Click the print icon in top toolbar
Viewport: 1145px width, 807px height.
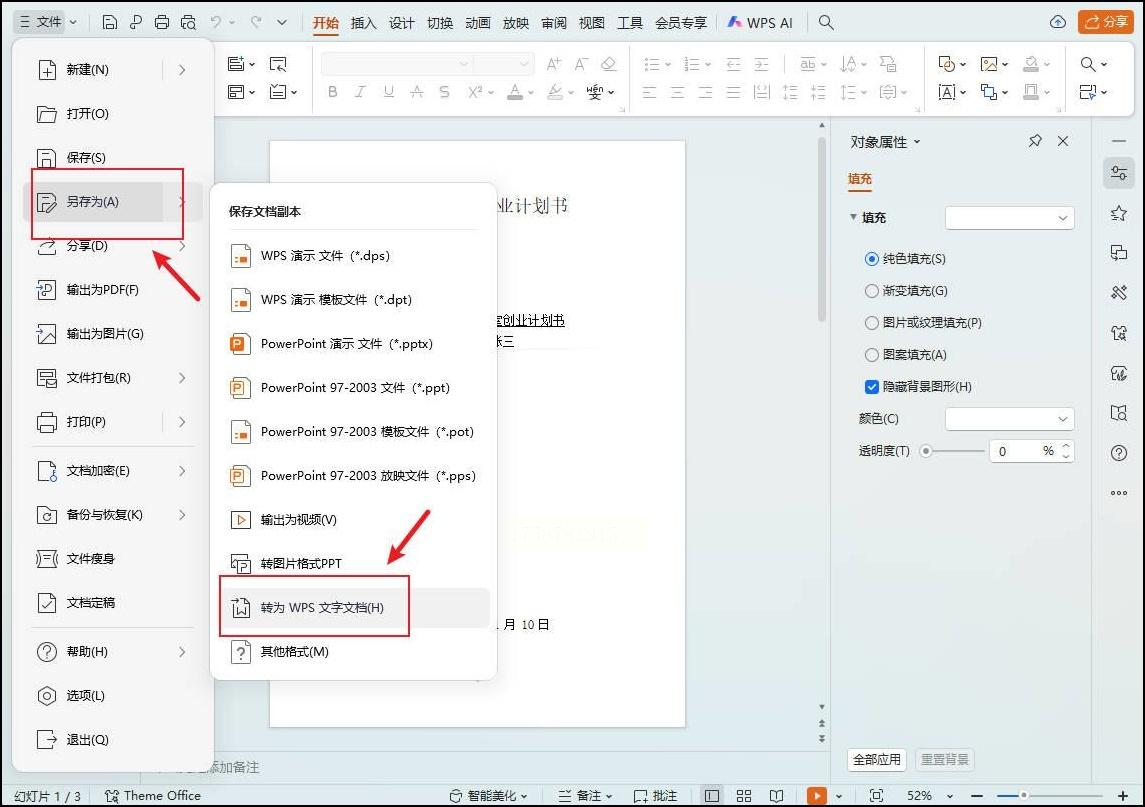[162, 23]
